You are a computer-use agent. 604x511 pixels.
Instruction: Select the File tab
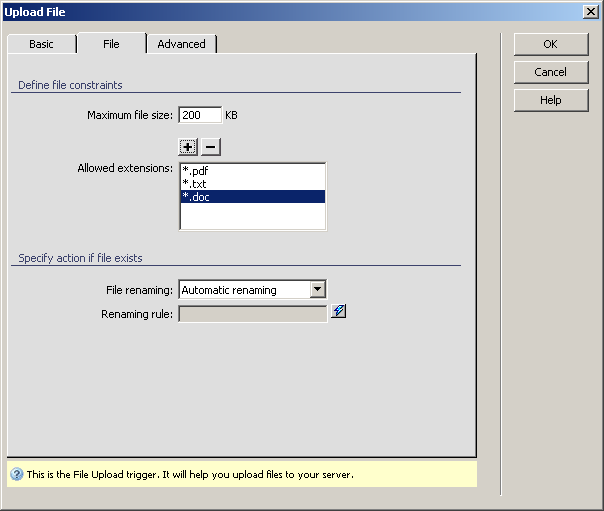(111, 44)
